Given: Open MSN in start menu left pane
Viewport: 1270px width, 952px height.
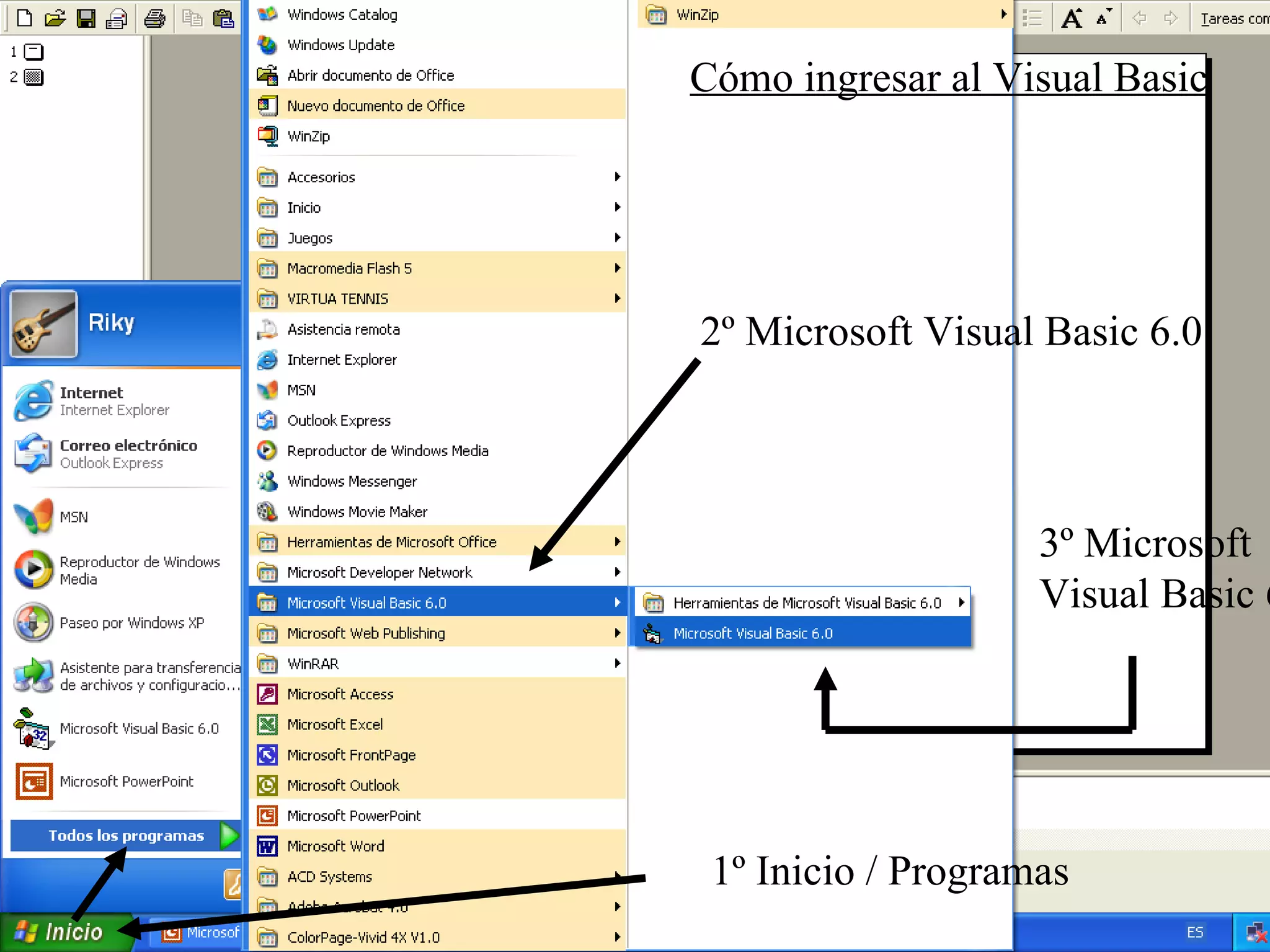Looking at the screenshot, I should click(x=123, y=517).
